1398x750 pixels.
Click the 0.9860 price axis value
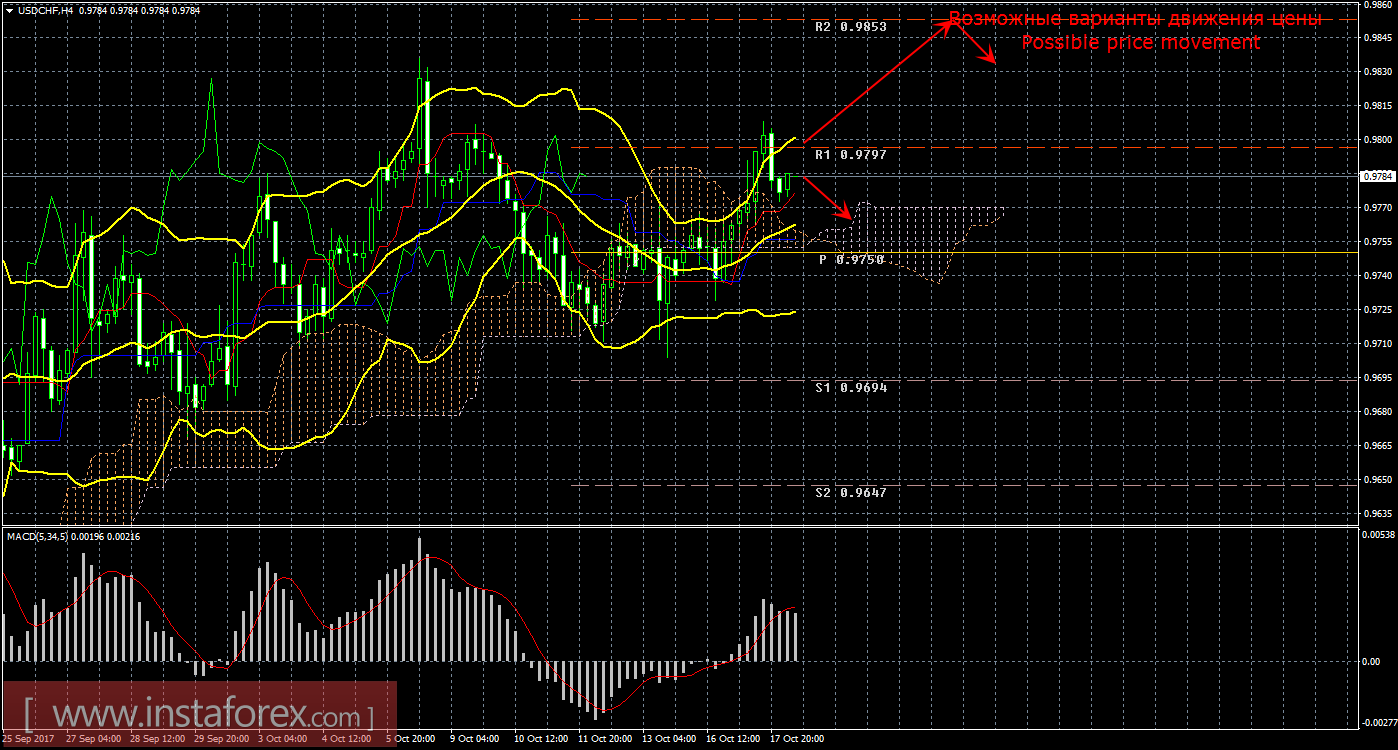click(1377, 5)
